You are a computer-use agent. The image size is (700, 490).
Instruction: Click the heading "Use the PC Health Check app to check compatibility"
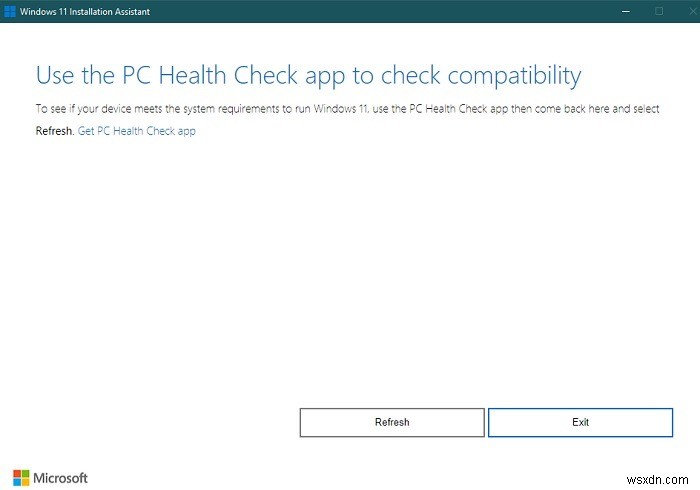click(x=308, y=75)
